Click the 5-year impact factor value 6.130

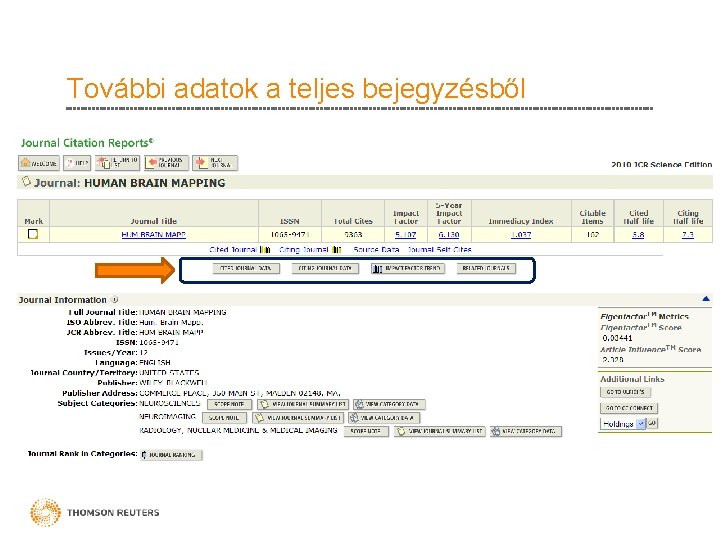coord(449,235)
